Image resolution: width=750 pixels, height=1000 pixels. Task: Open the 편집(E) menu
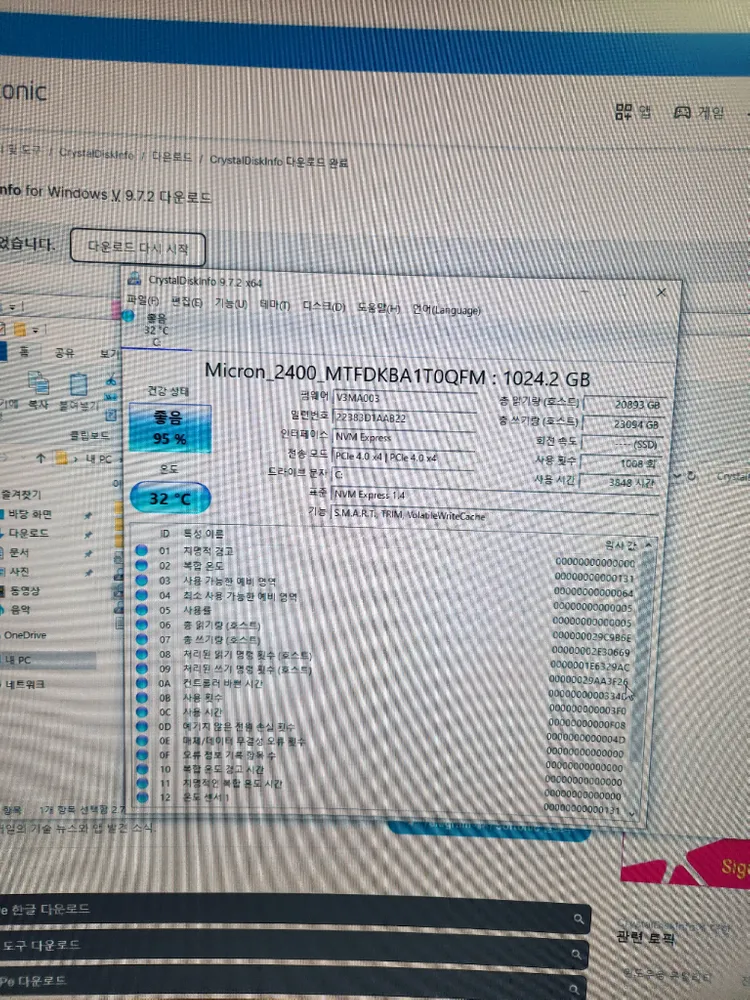[187, 302]
